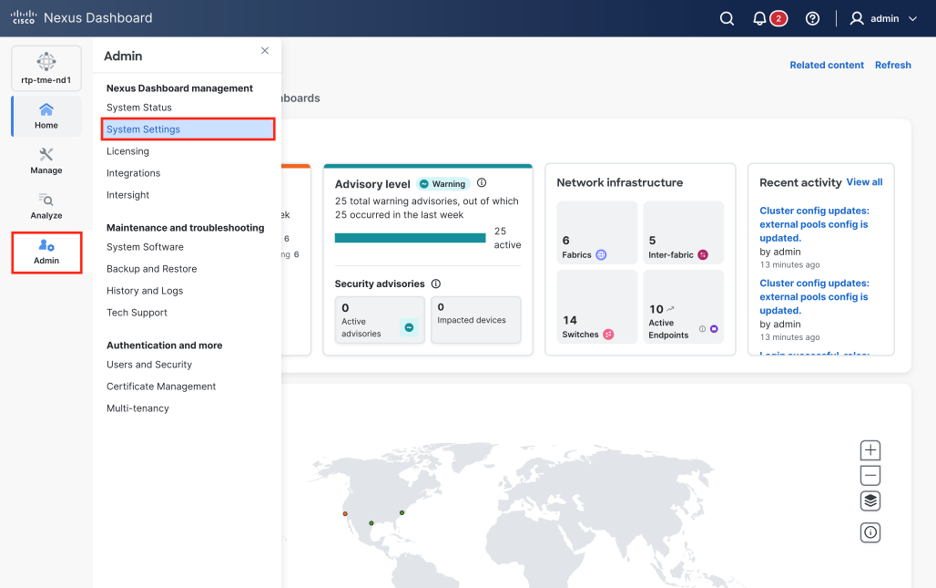936x588 pixels.
Task: Click the Active Endpoints info icon
Action: click(702, 329)
